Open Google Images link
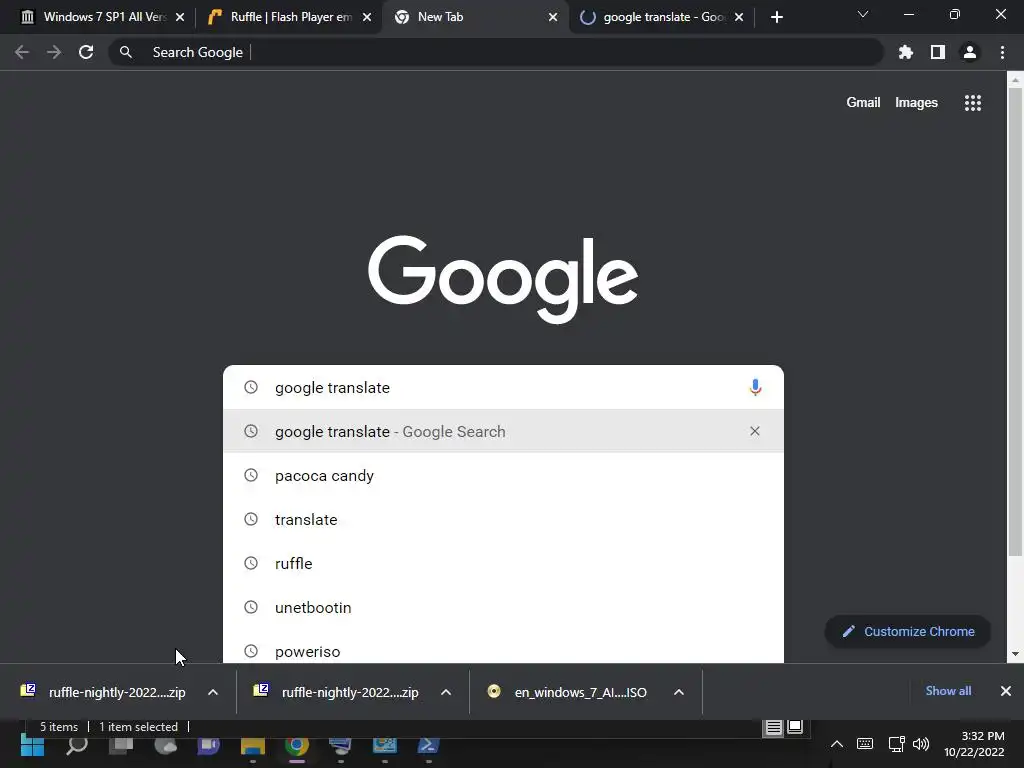This screenshot has width=1024, height=768. click(916, 103)
